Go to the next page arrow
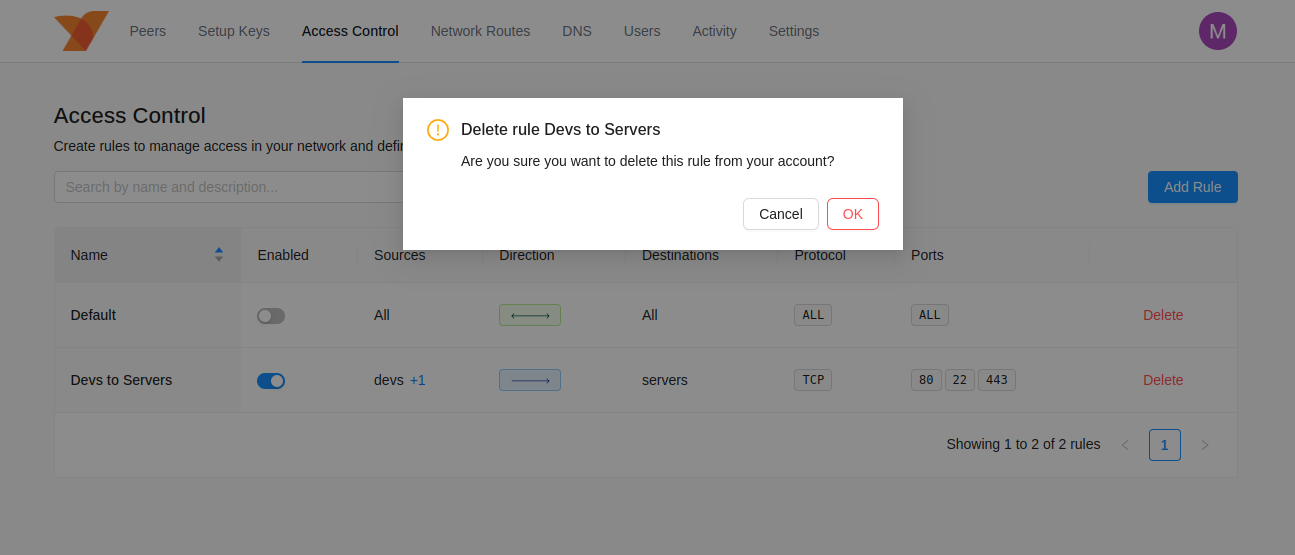Screen dimensions: 1295x555 click(x=1204, y=445)
